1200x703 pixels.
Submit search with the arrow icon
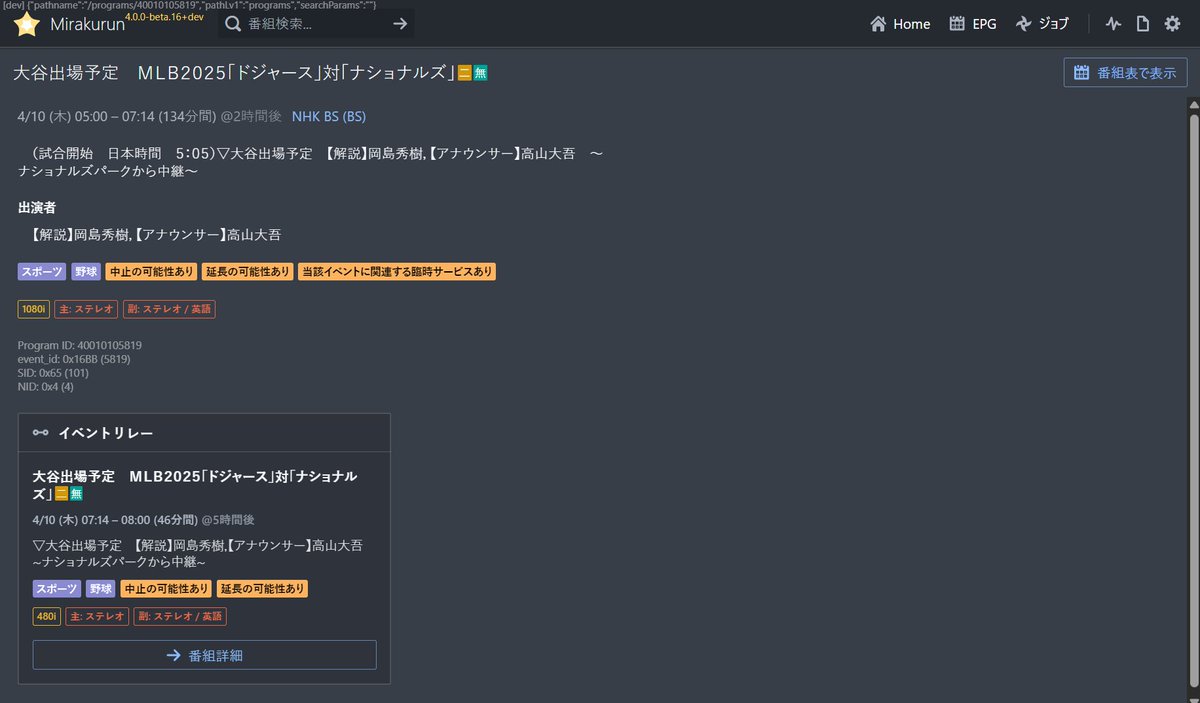click(x=400, y=24)
